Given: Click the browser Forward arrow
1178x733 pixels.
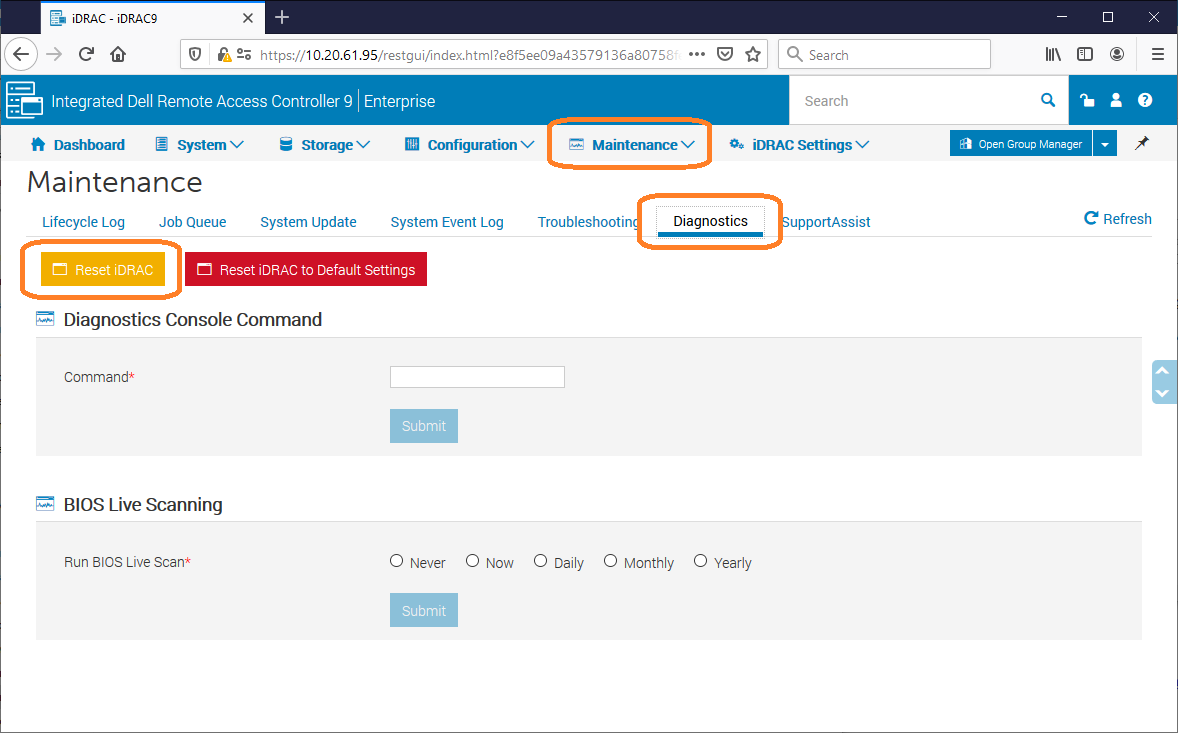Looking at the screenshot, I should point(53,54).
